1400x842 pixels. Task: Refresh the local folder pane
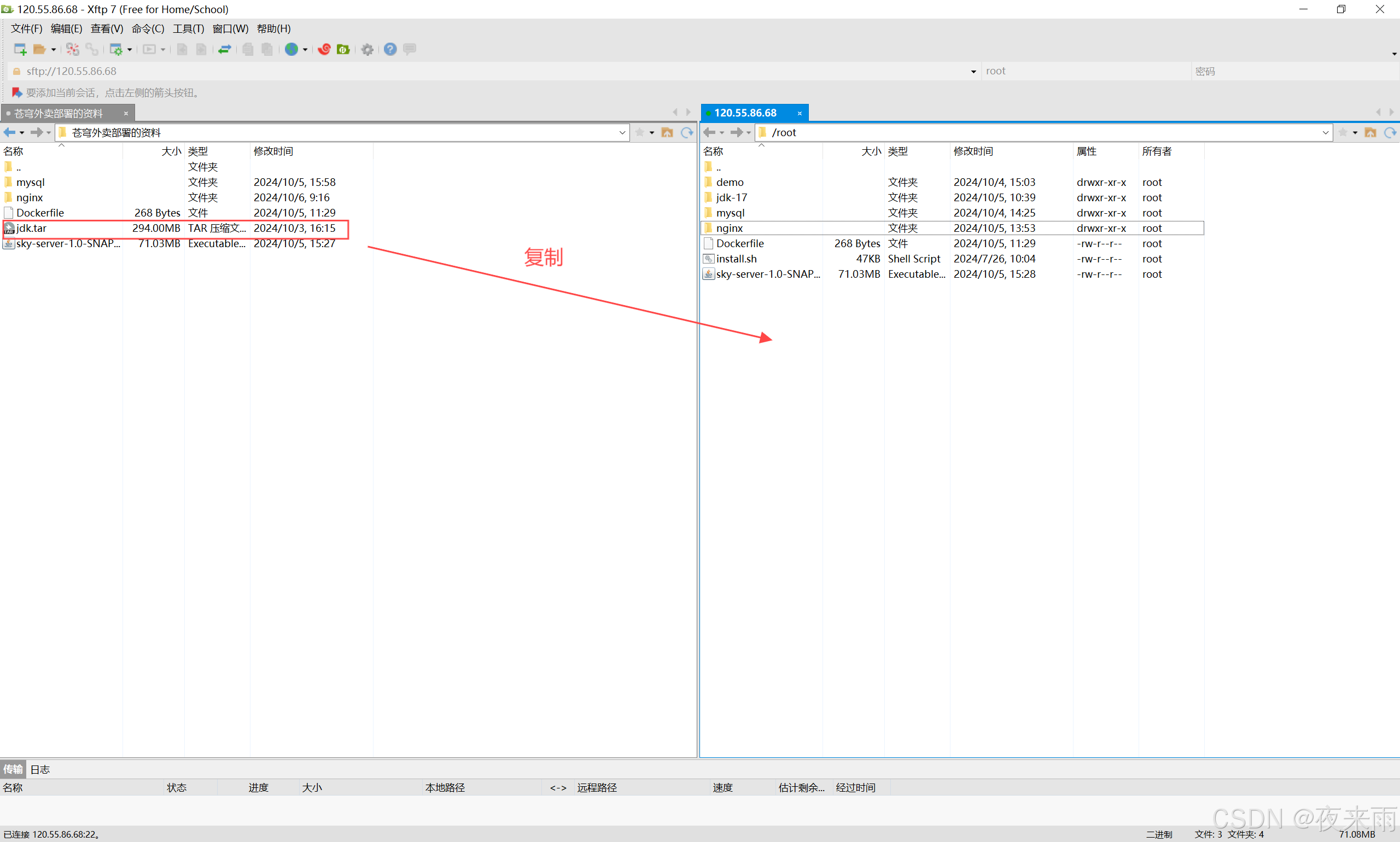pos(687,132)
